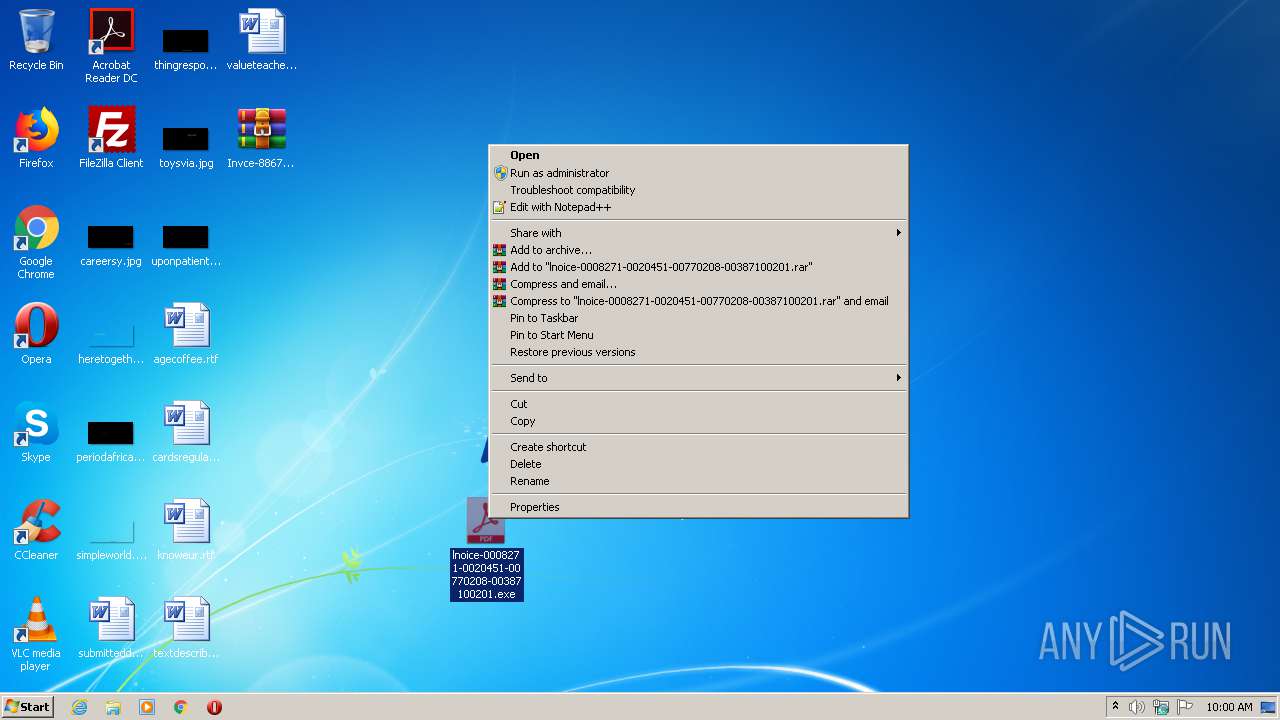This screenshot has width=1280, height=720.
Task: Open the taskbar clock showing 10:00 AM
Action: pos(1229,707)
